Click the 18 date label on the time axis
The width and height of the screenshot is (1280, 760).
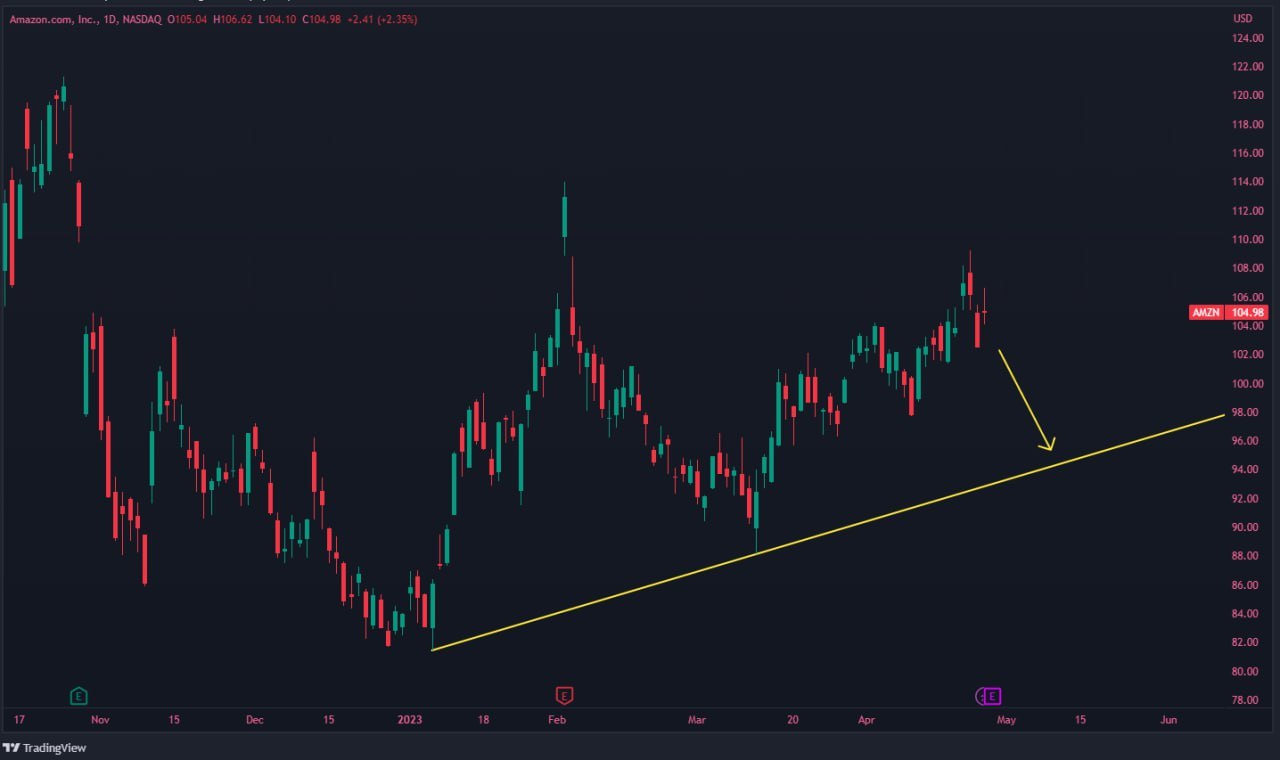click(484, 720)
